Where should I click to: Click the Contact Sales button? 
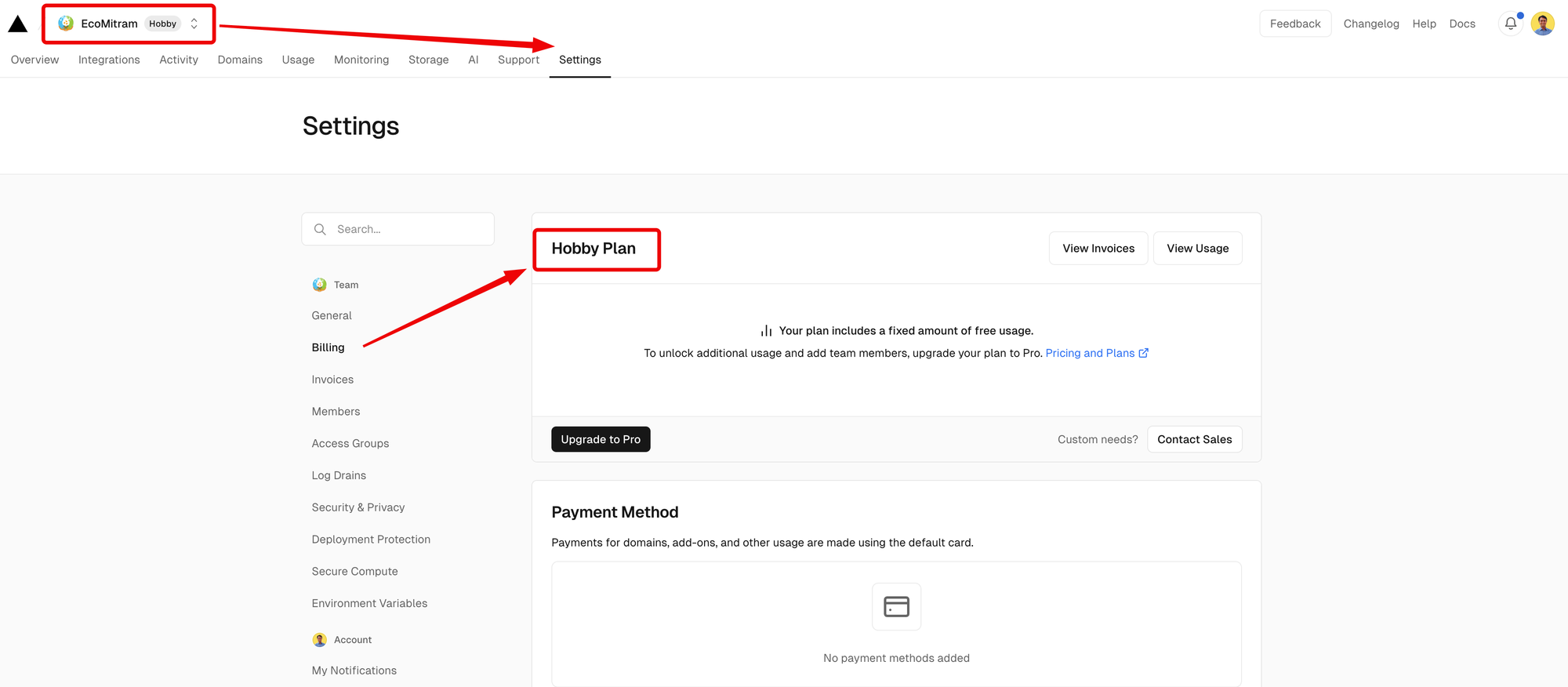(x=1194, y=439)
